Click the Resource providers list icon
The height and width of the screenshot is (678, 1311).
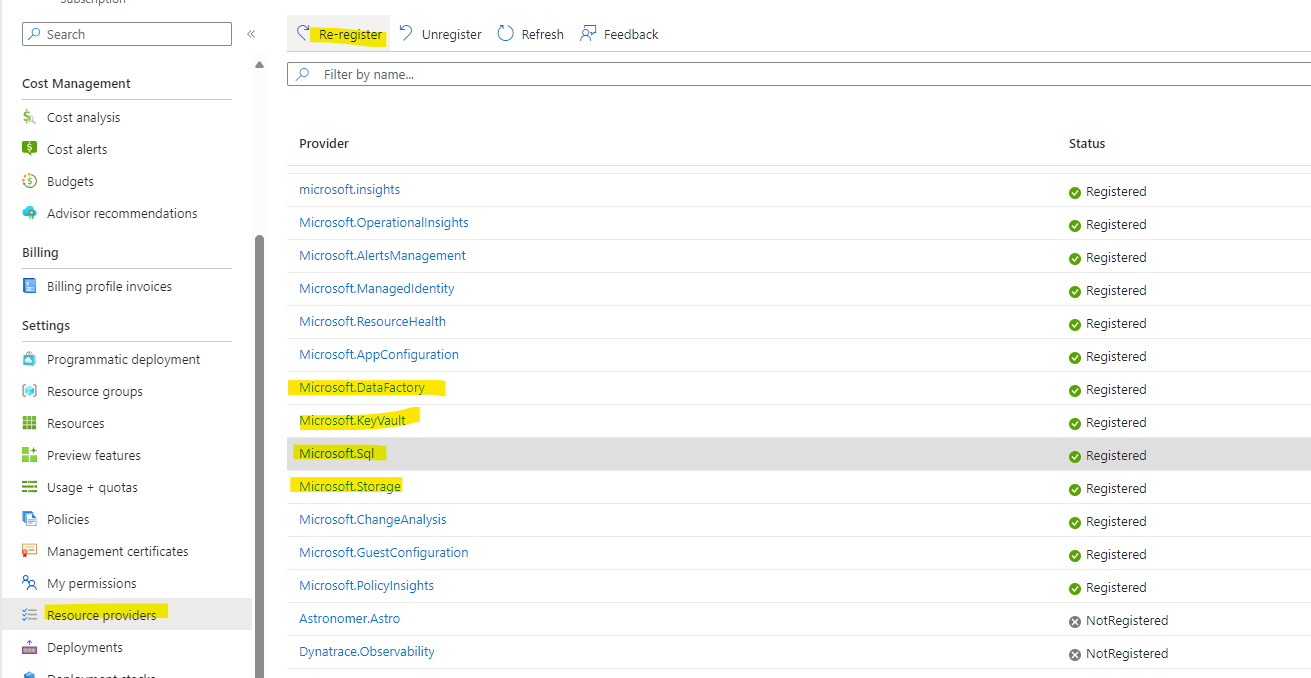[x=29, y=615]
